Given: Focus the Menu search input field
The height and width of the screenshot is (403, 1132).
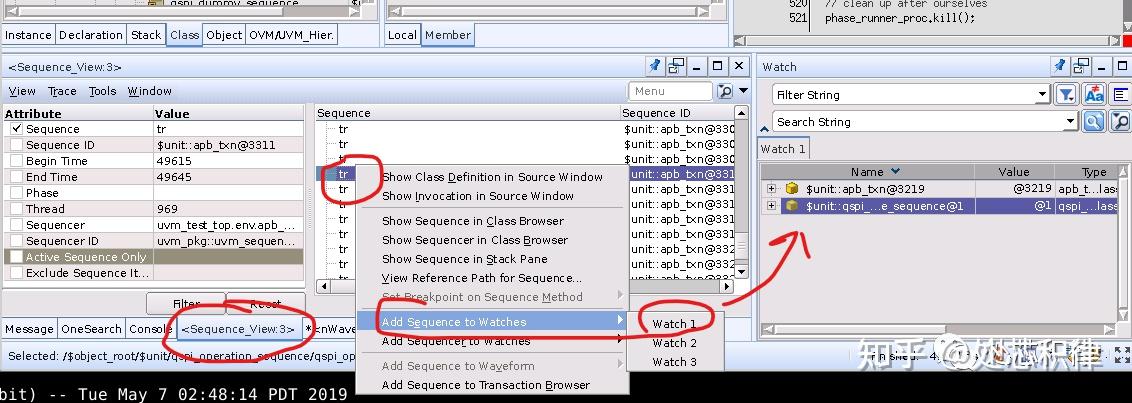Looking at the screenshot, I should 670,91.
